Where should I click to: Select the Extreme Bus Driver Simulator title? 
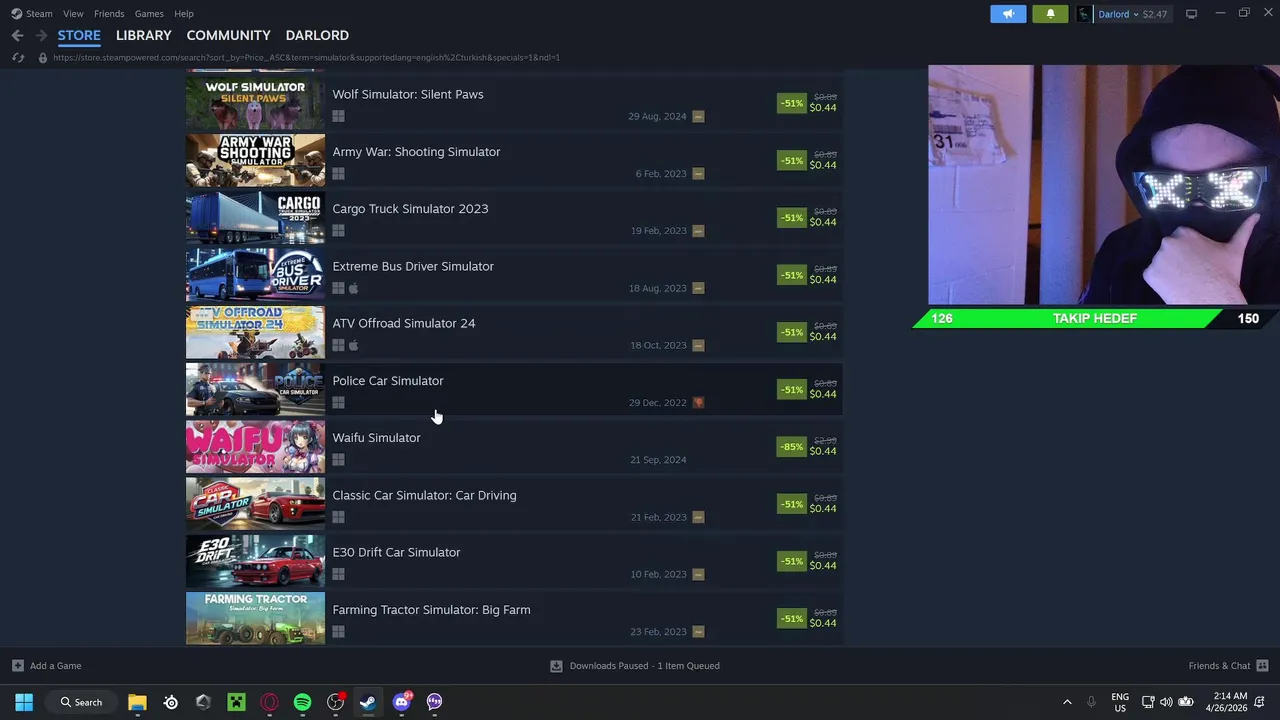coord(413,266)
